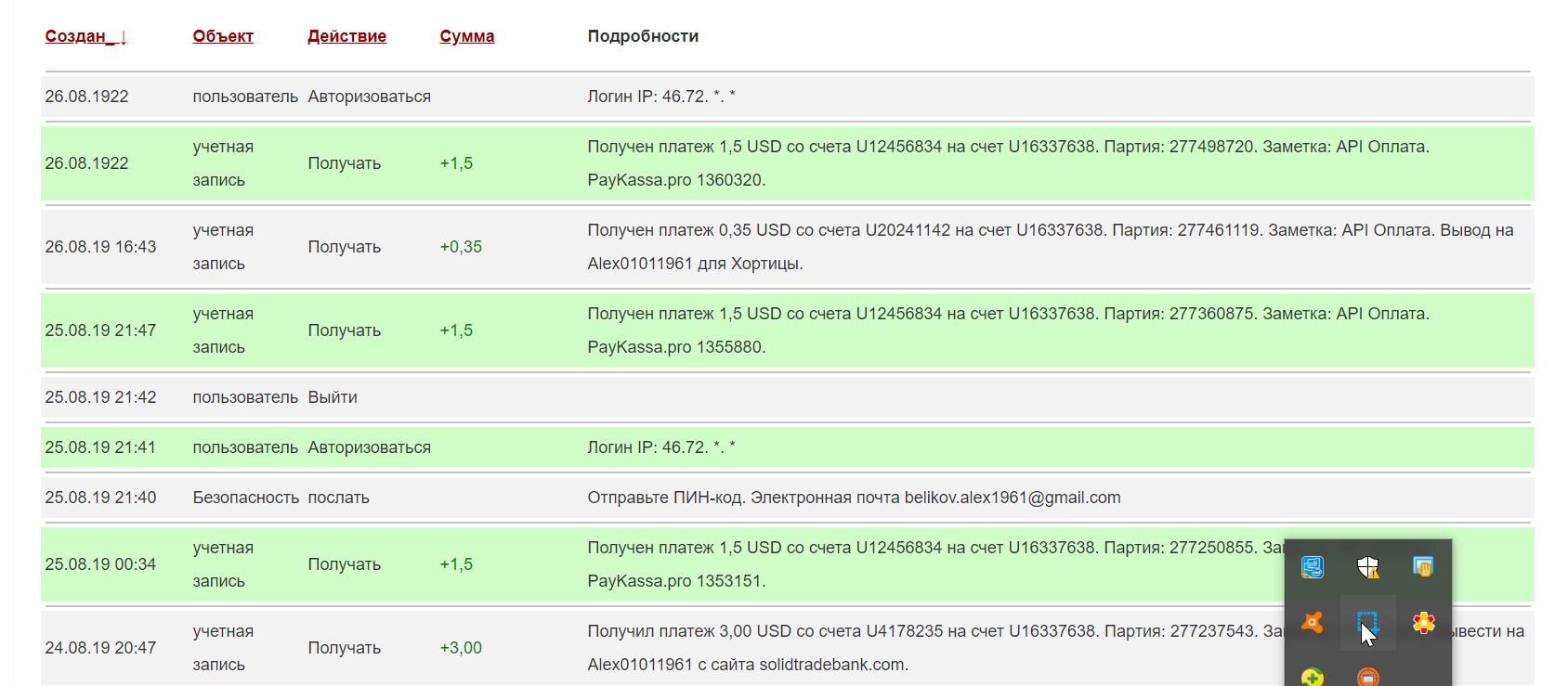This screenshot has height=686, width=1568.
Task: Click the details mentioning PayKassa.pro 1353151
Action: 936,564
